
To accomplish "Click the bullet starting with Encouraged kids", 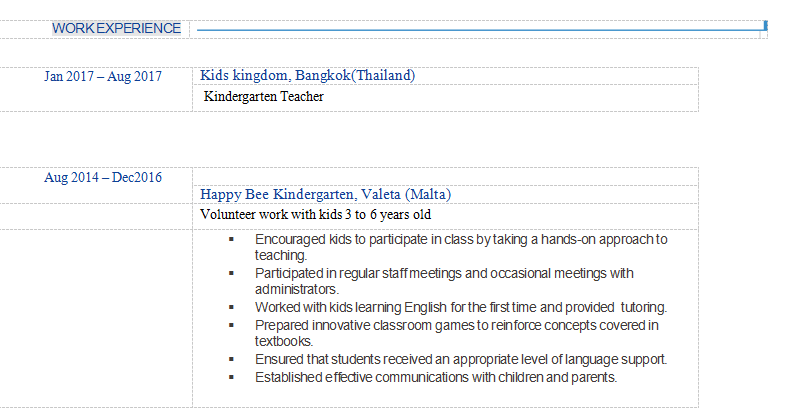I will 461,239.
